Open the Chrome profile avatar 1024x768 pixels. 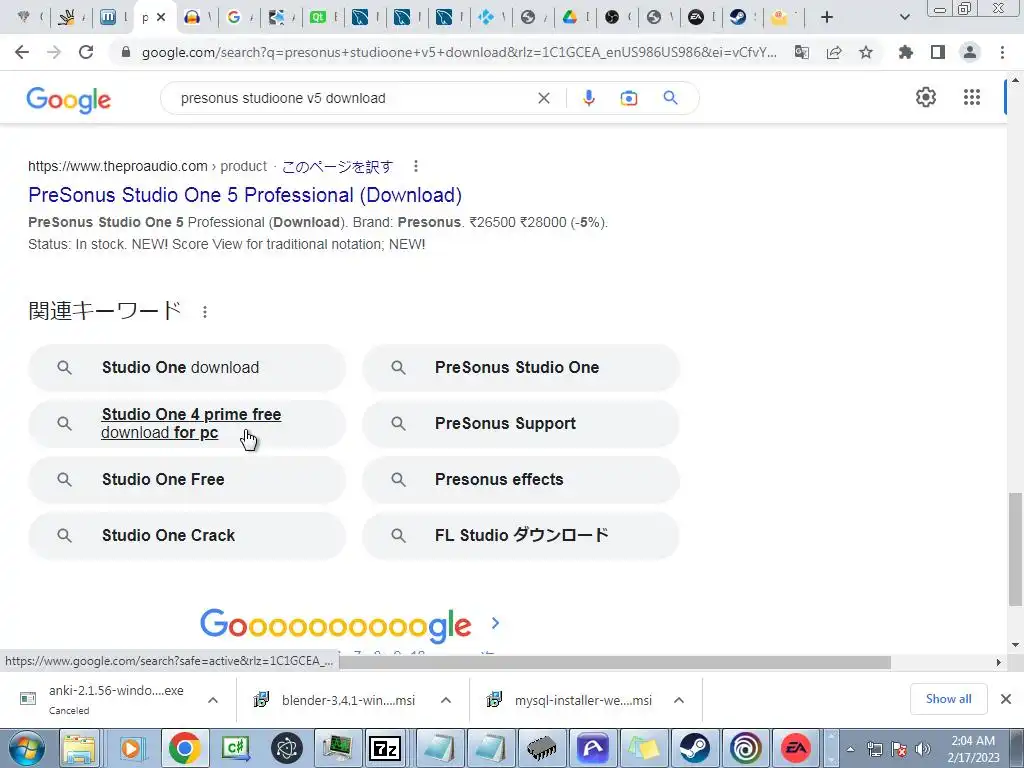(x=970, y=52)
